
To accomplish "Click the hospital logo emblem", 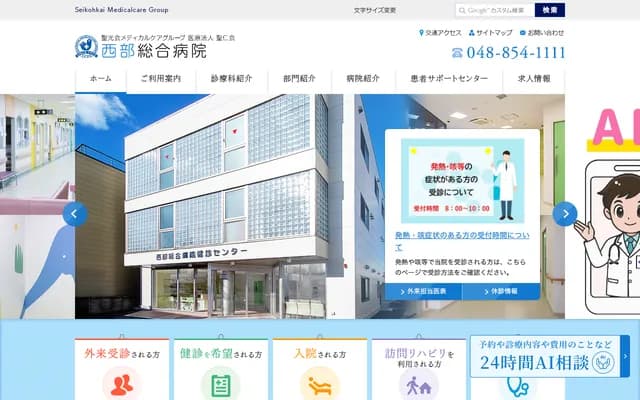I will point(86,46).
